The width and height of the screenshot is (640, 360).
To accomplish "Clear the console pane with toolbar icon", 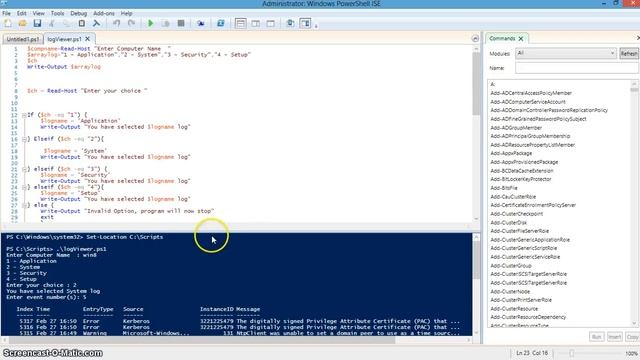I will click(96, 23).
